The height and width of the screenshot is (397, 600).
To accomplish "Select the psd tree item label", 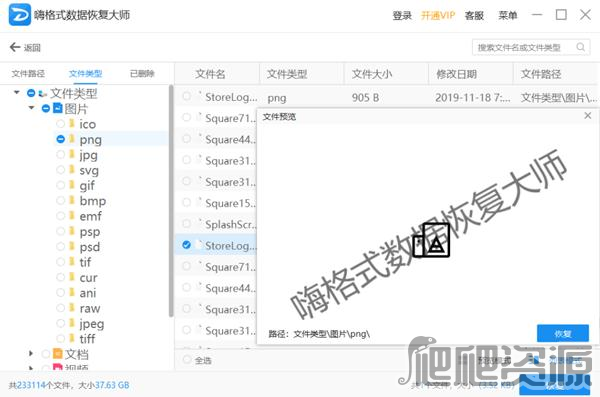I will 90,247.
